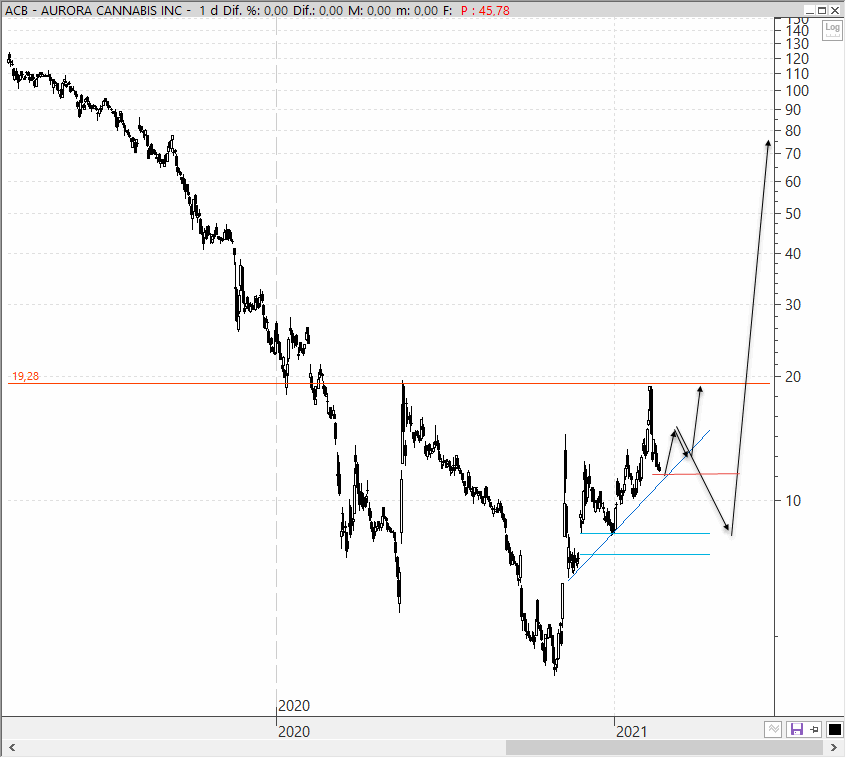Close the ACB chart window
Image resolution: width=846 pixels, height=758 pixels.
tap(835, 10)
